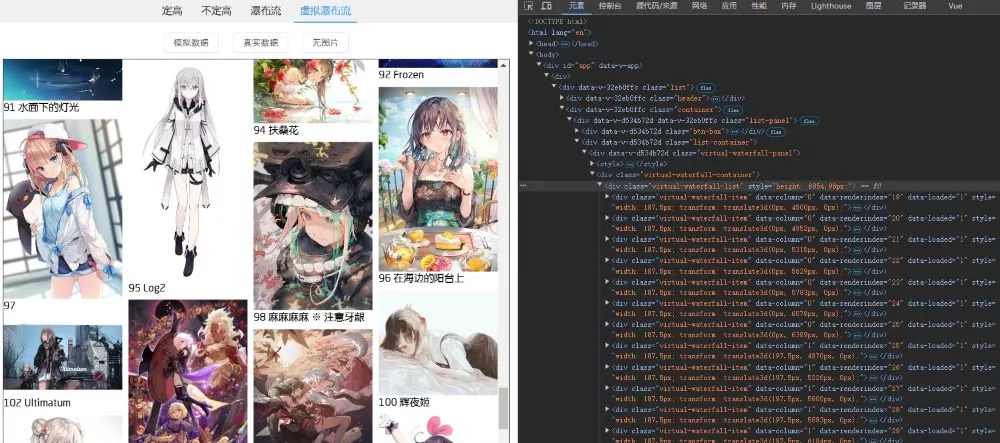
Task: Expand the head element node
Action: [x=531, y=43]
